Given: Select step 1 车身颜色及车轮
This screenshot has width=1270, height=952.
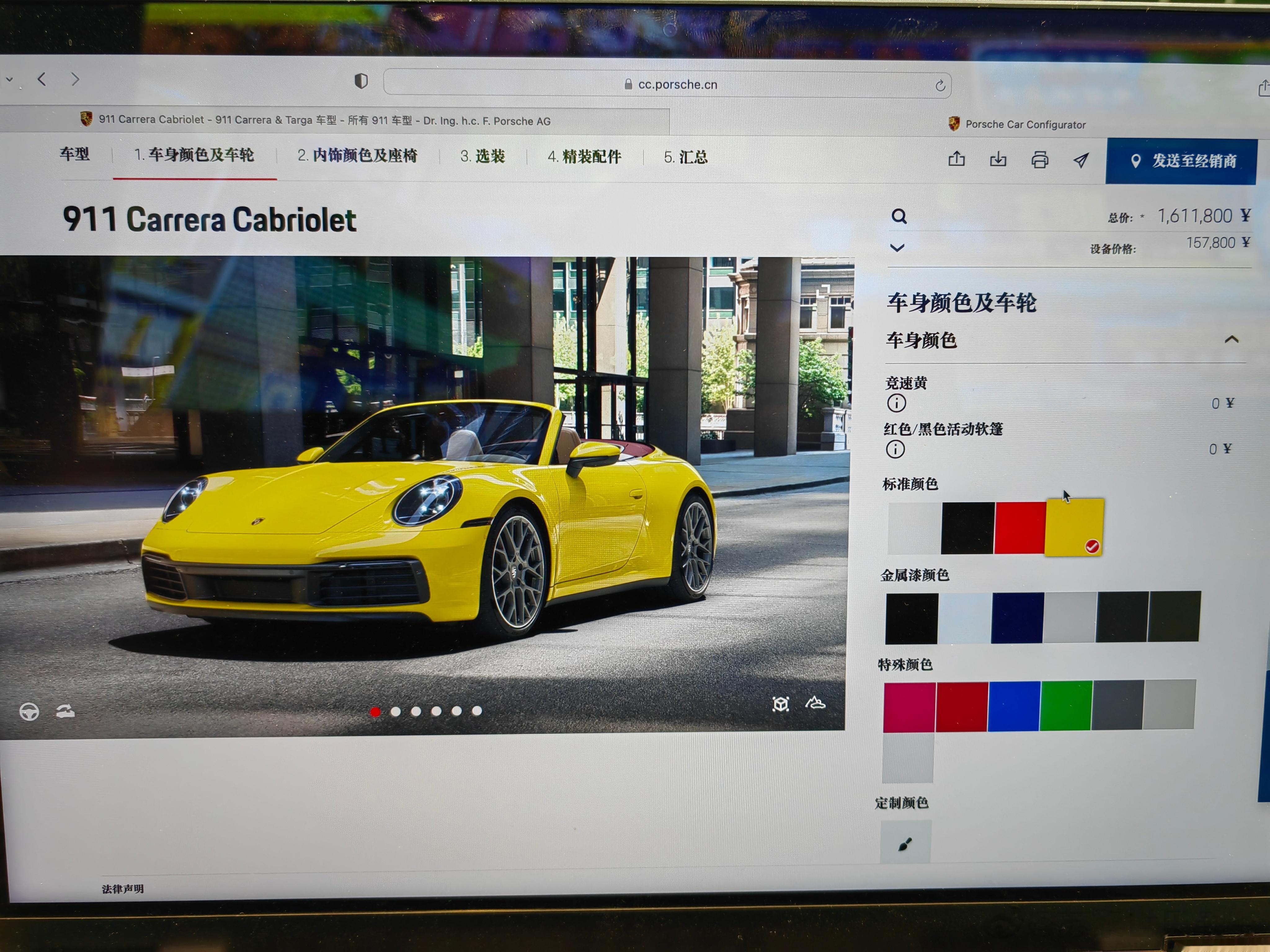Looking at the screenshot, I should coord(194,155).
